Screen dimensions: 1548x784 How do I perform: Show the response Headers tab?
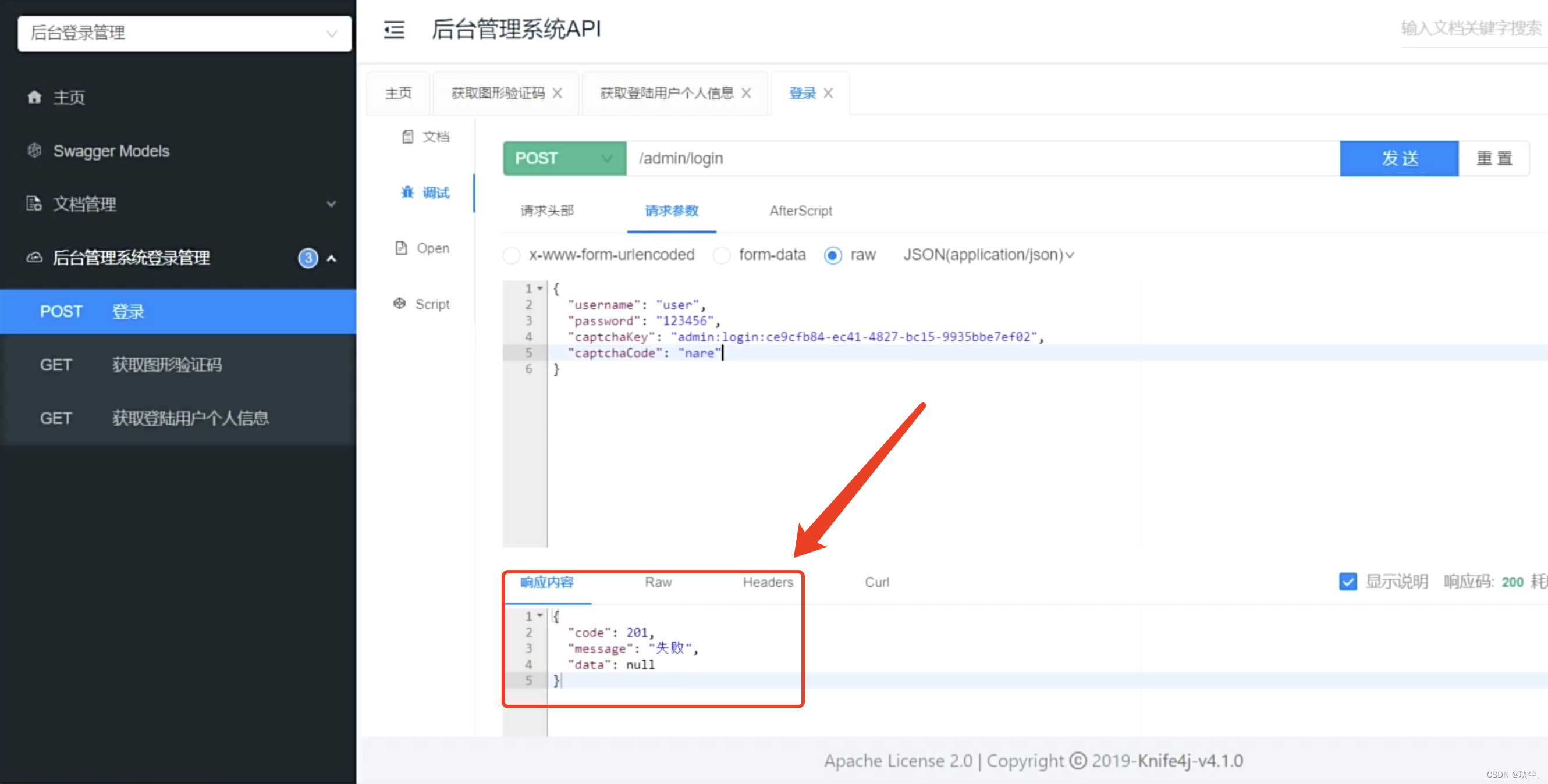(x=768, y=582)
